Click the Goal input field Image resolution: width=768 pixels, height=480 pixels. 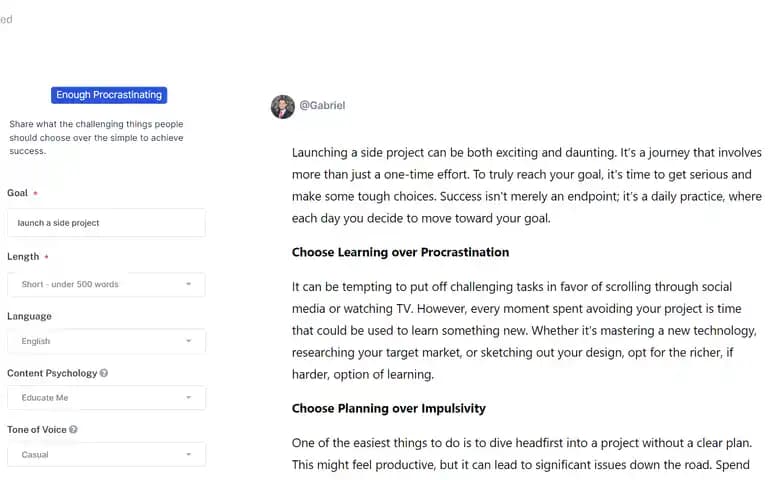(x=106, y=223)
